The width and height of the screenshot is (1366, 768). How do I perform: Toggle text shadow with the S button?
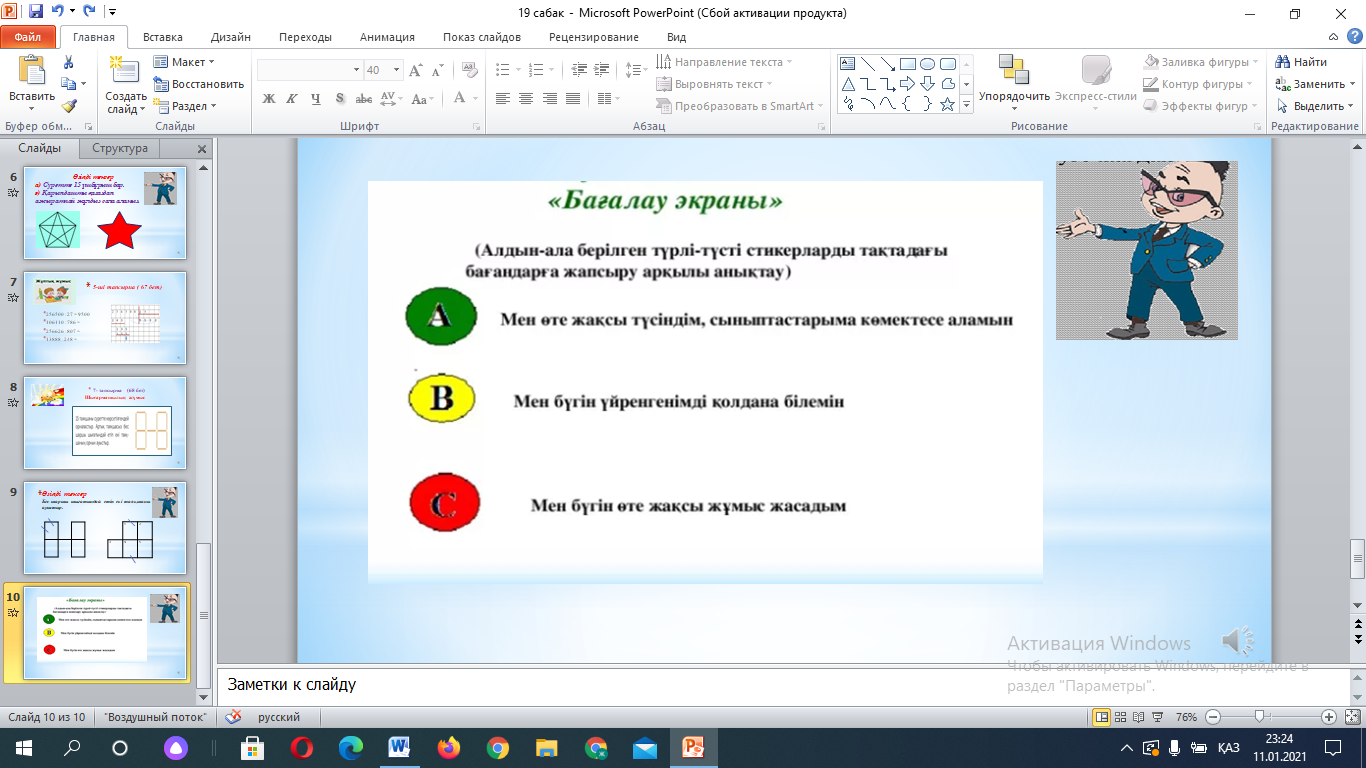click(x=340, y=98)
